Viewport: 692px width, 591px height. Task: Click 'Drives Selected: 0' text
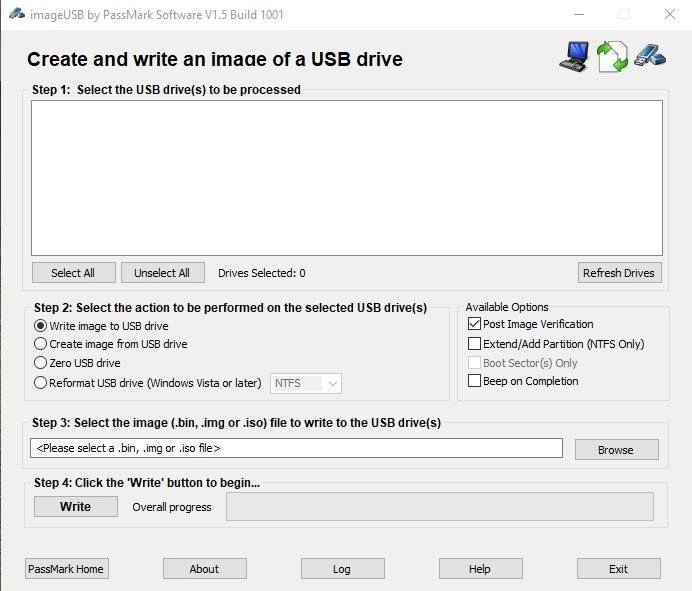pyautogui.click(x=262, y=273)
